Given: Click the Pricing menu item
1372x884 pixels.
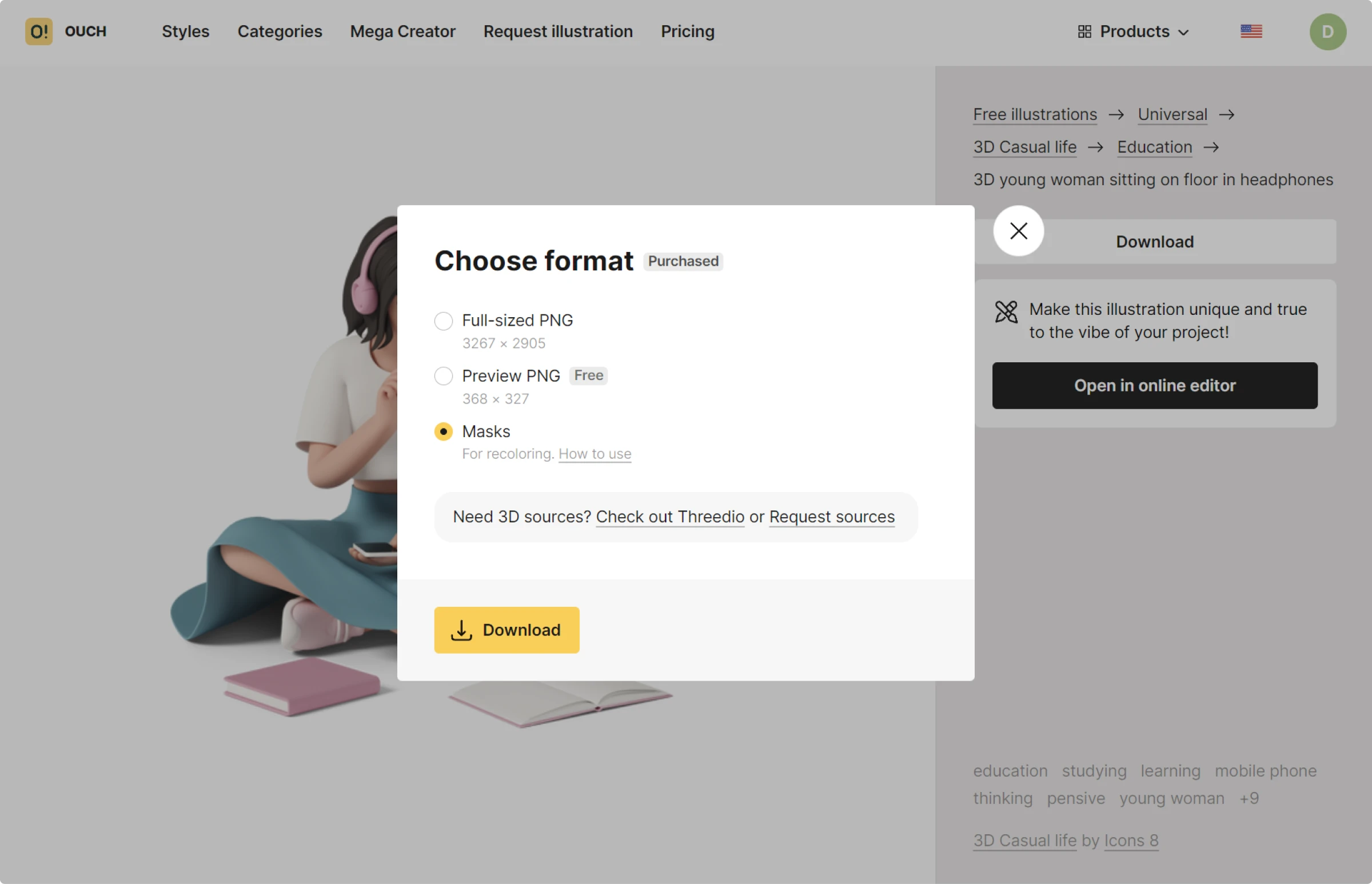Looking at the screenshot, I should click(x=687, y=30).
